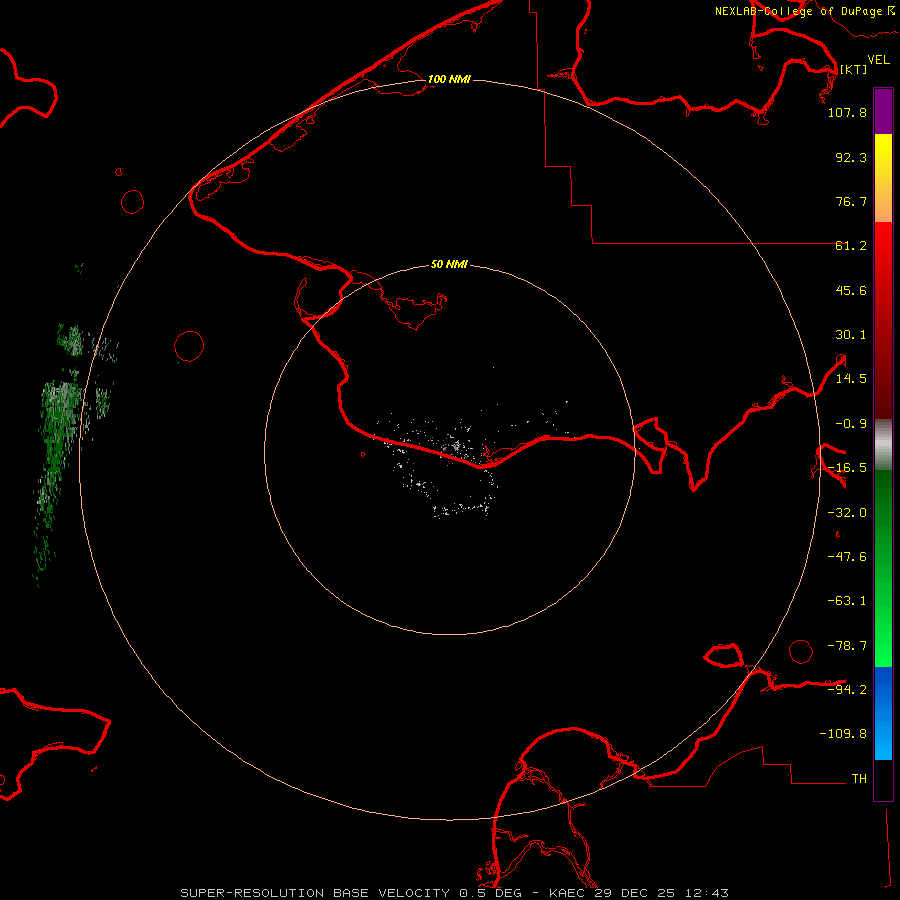Image resolution: width=900 pixels, height=900 pixels.
Task: Click the KAEC station identifier in the caption
Action: 567,893
